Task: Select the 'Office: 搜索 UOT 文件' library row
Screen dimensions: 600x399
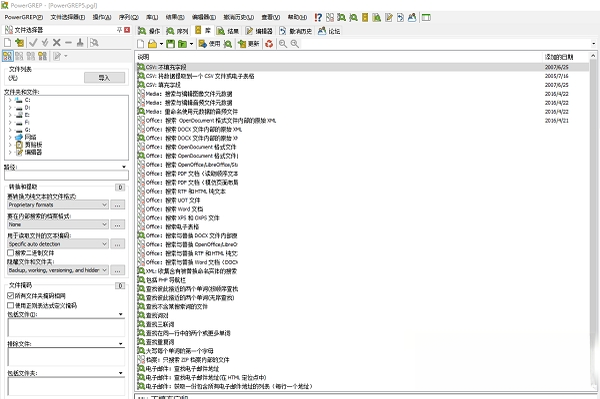Action: tap(363, 200)
